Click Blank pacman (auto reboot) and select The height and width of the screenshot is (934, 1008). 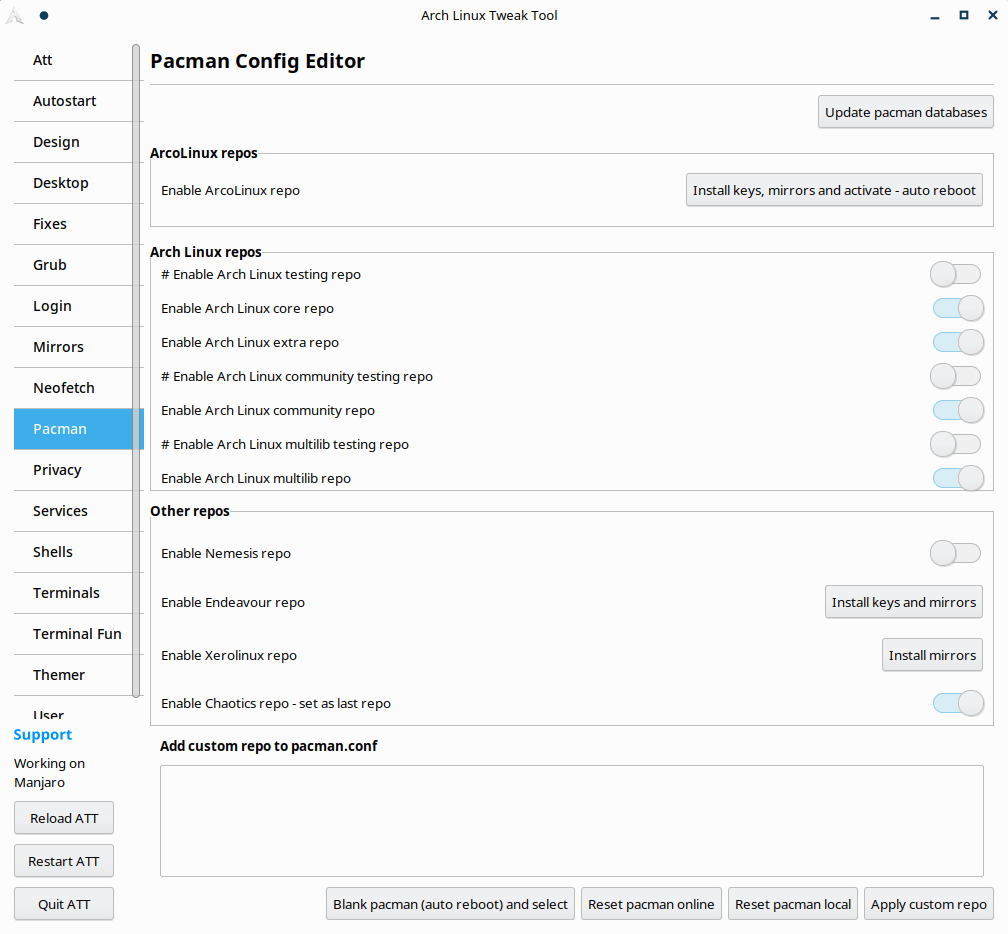pos(450,904)
